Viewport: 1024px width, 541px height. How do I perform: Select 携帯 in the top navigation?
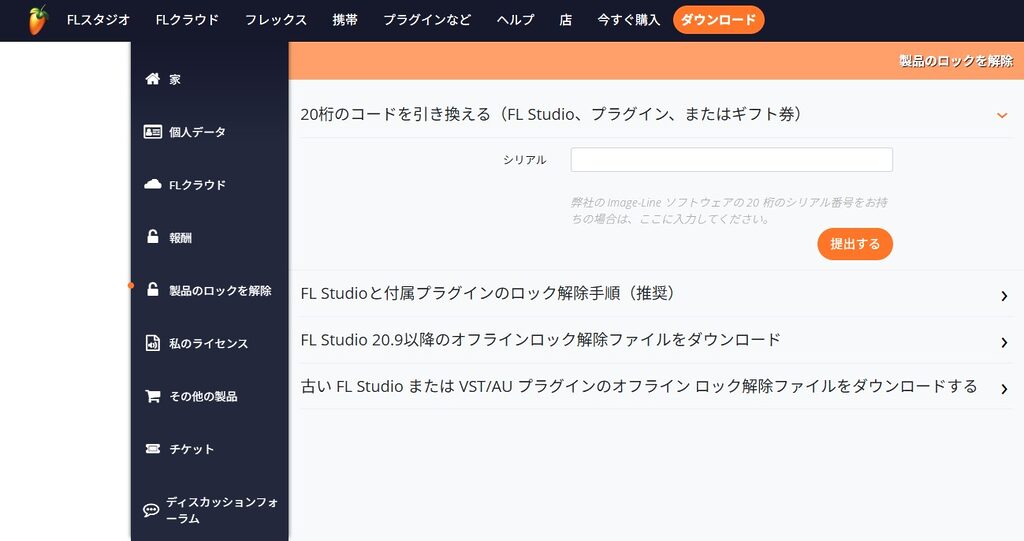pos(345,20)
